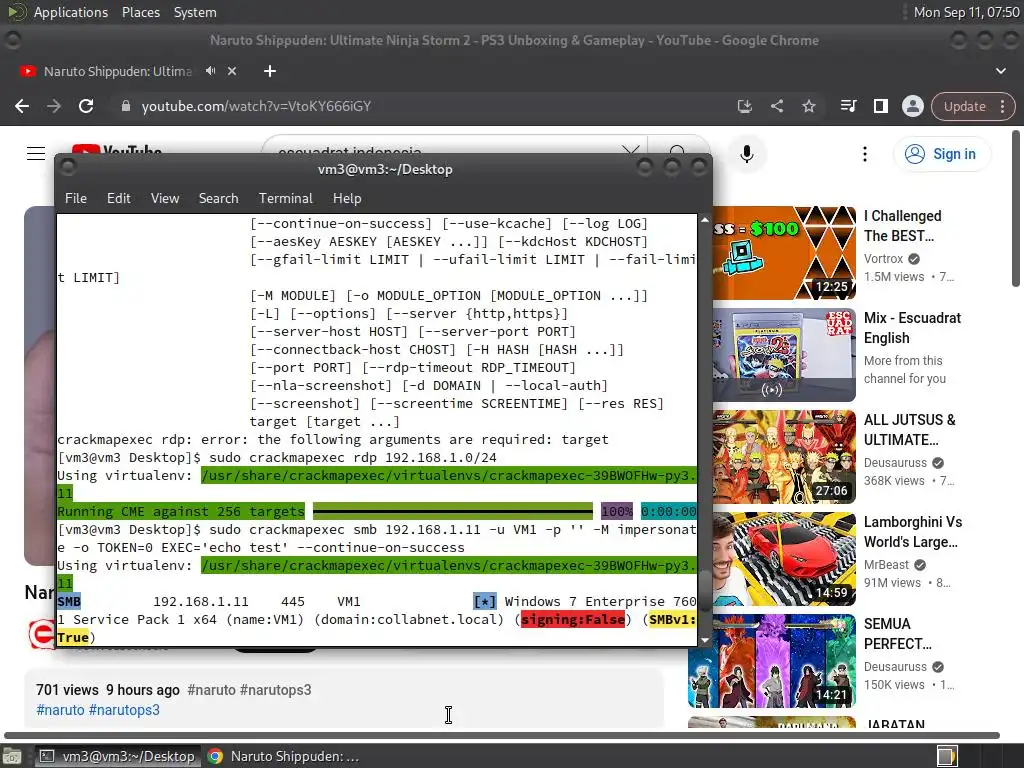Open Lamborghini Vs World's Large video thumbnail
1024x768 pixels.
[x=784, y=559]
